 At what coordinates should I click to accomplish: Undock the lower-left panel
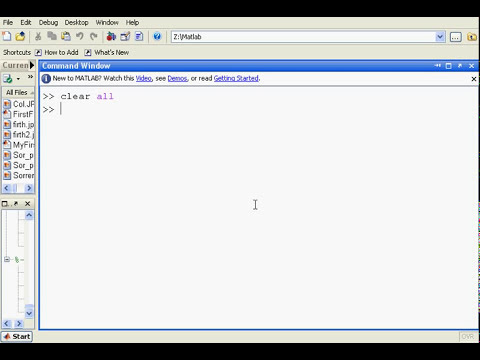(16, 203)
